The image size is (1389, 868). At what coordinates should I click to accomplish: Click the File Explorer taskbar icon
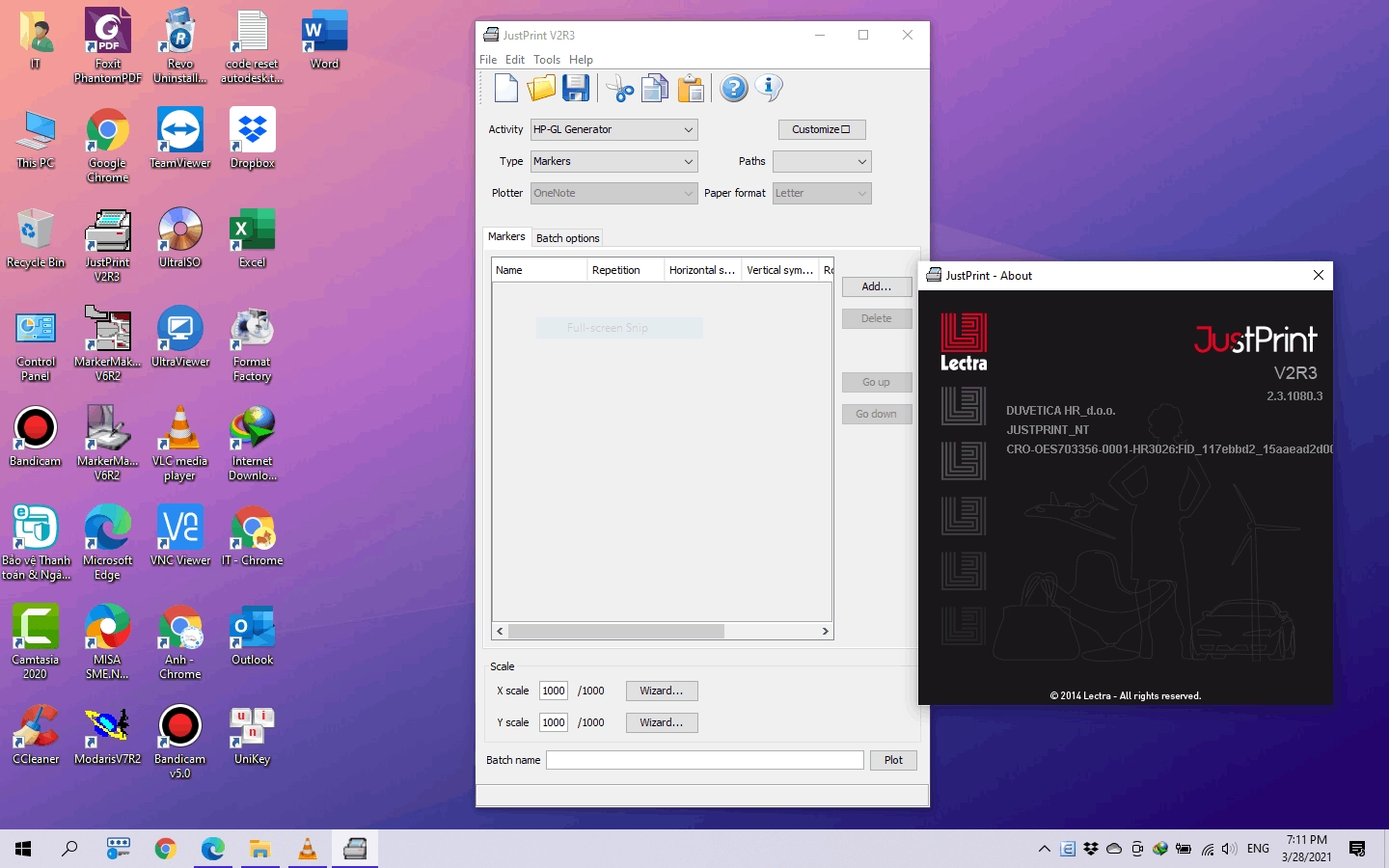[259, 849]
